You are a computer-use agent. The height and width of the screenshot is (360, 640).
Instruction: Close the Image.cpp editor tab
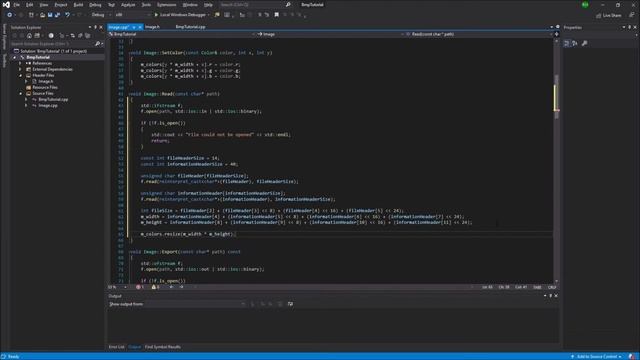[x=140, y=27]
